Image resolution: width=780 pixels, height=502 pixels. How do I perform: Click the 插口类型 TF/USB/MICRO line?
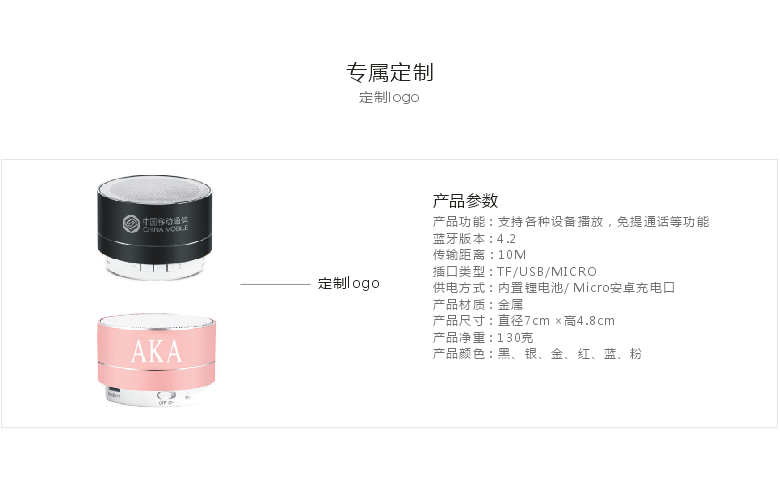pos(514,272)
